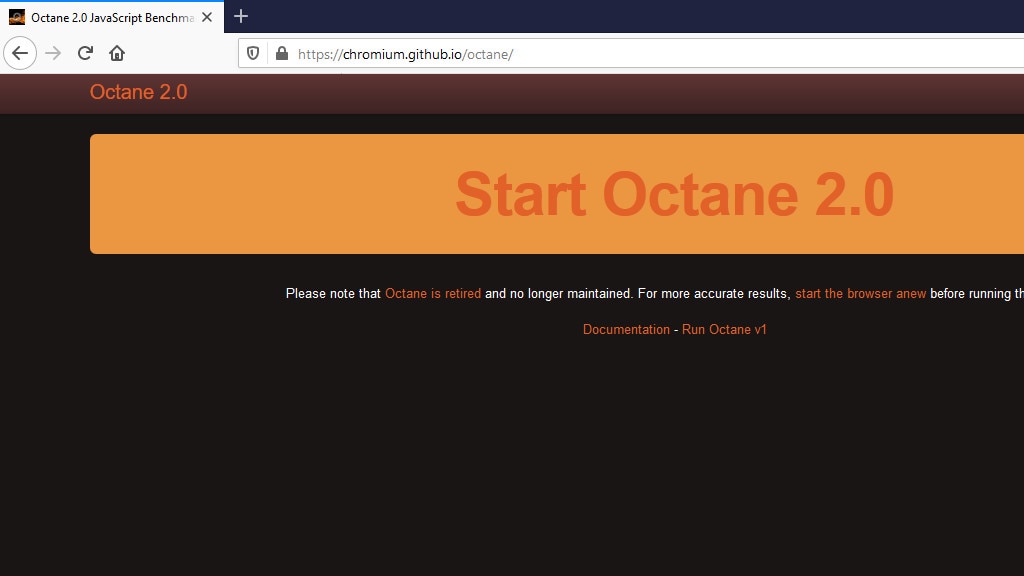Show site security info via padlock
Image resolution: width=1024 pixels, height=576 pixels.
[281, 53]
